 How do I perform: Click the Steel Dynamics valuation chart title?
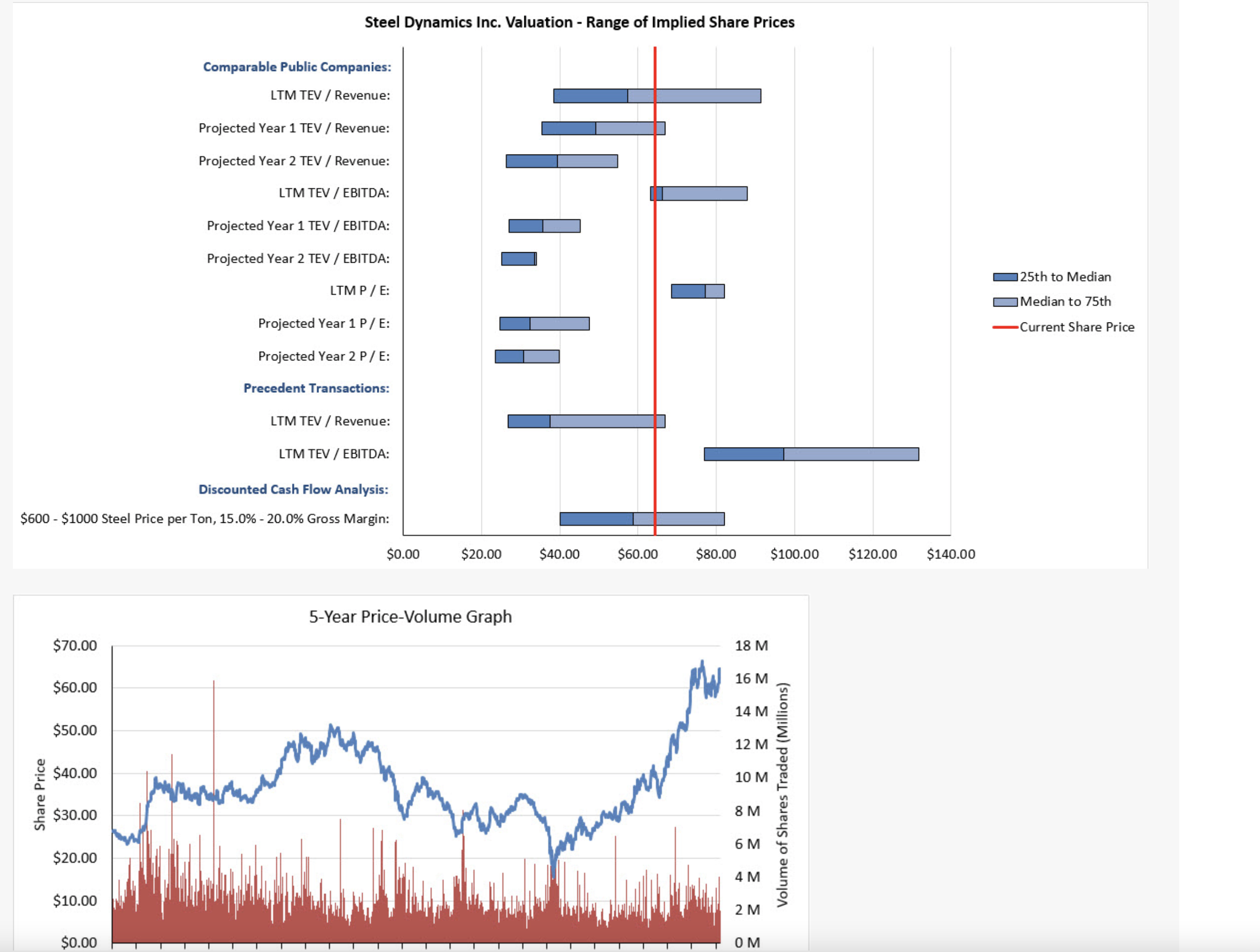click(579, 22)
